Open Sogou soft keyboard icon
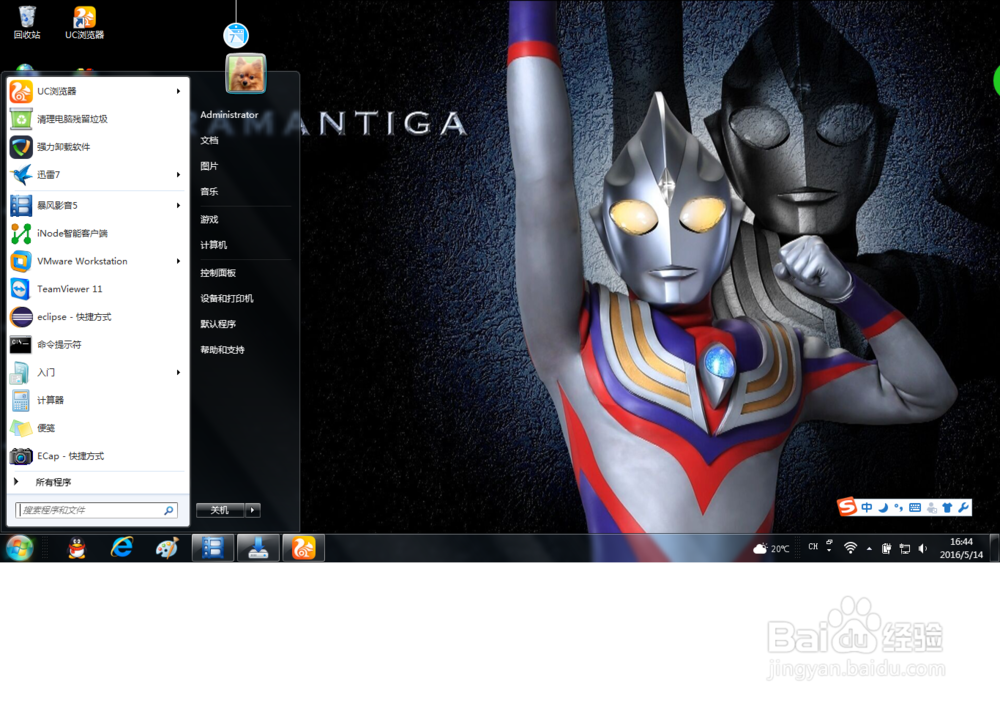Image resolution: width=1000 pixels, height=703 pixels. (915, 508)
